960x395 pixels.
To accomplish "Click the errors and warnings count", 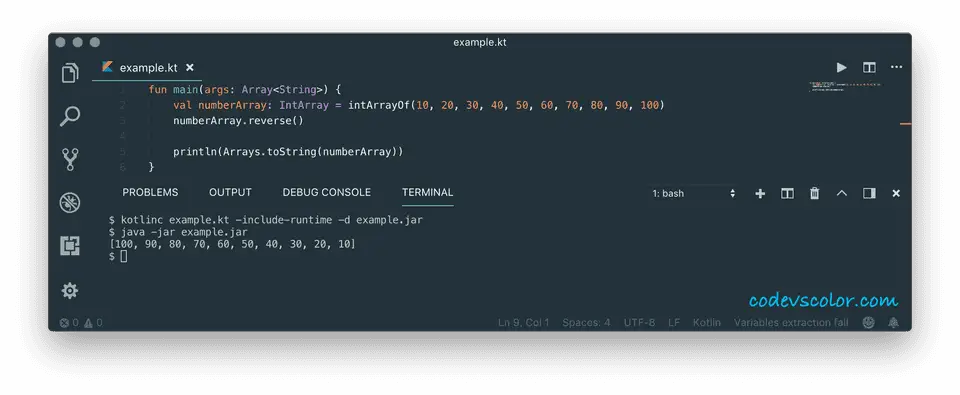I will click(81, 323).
